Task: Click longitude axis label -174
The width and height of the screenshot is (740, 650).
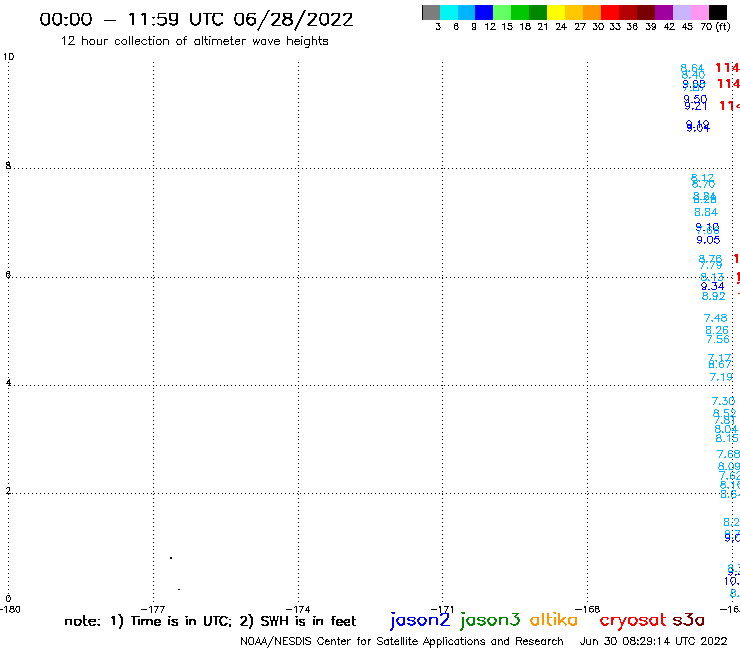Action: click(297, 609)
